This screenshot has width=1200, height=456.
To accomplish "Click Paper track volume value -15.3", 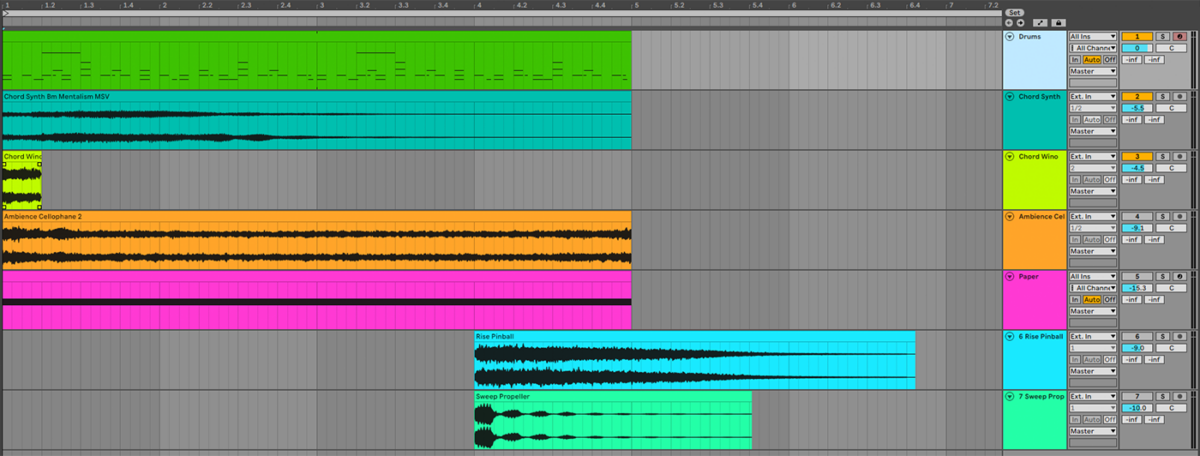I will tap(1137, 288).
